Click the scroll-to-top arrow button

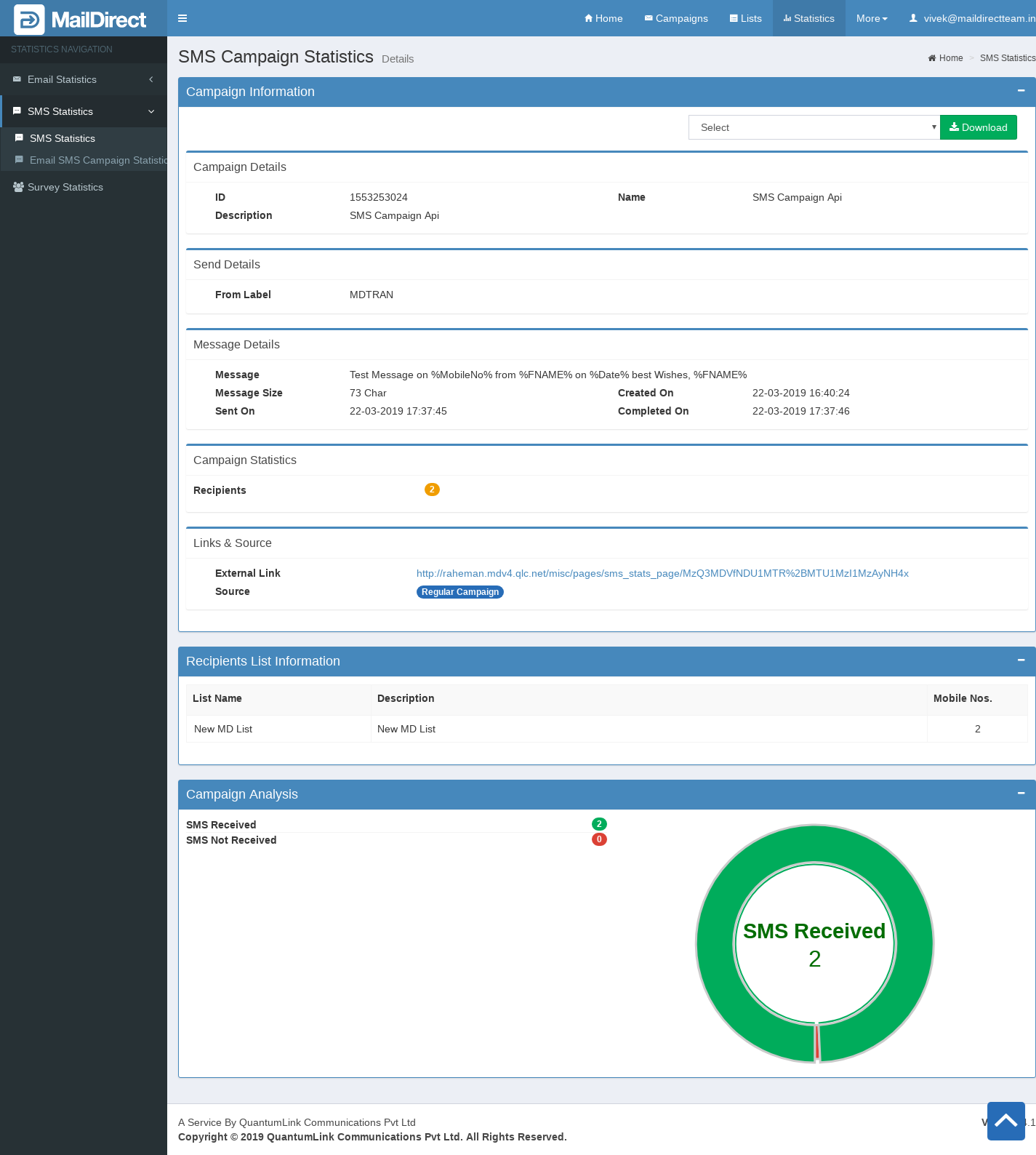1005,1121
